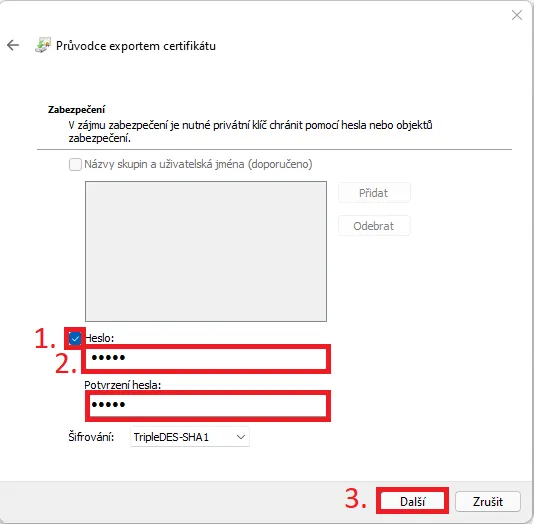This screenshot has height=524, width=534.
Task: Click the Odebrat button
Action: pyautogui.click(x=374, y=226)
